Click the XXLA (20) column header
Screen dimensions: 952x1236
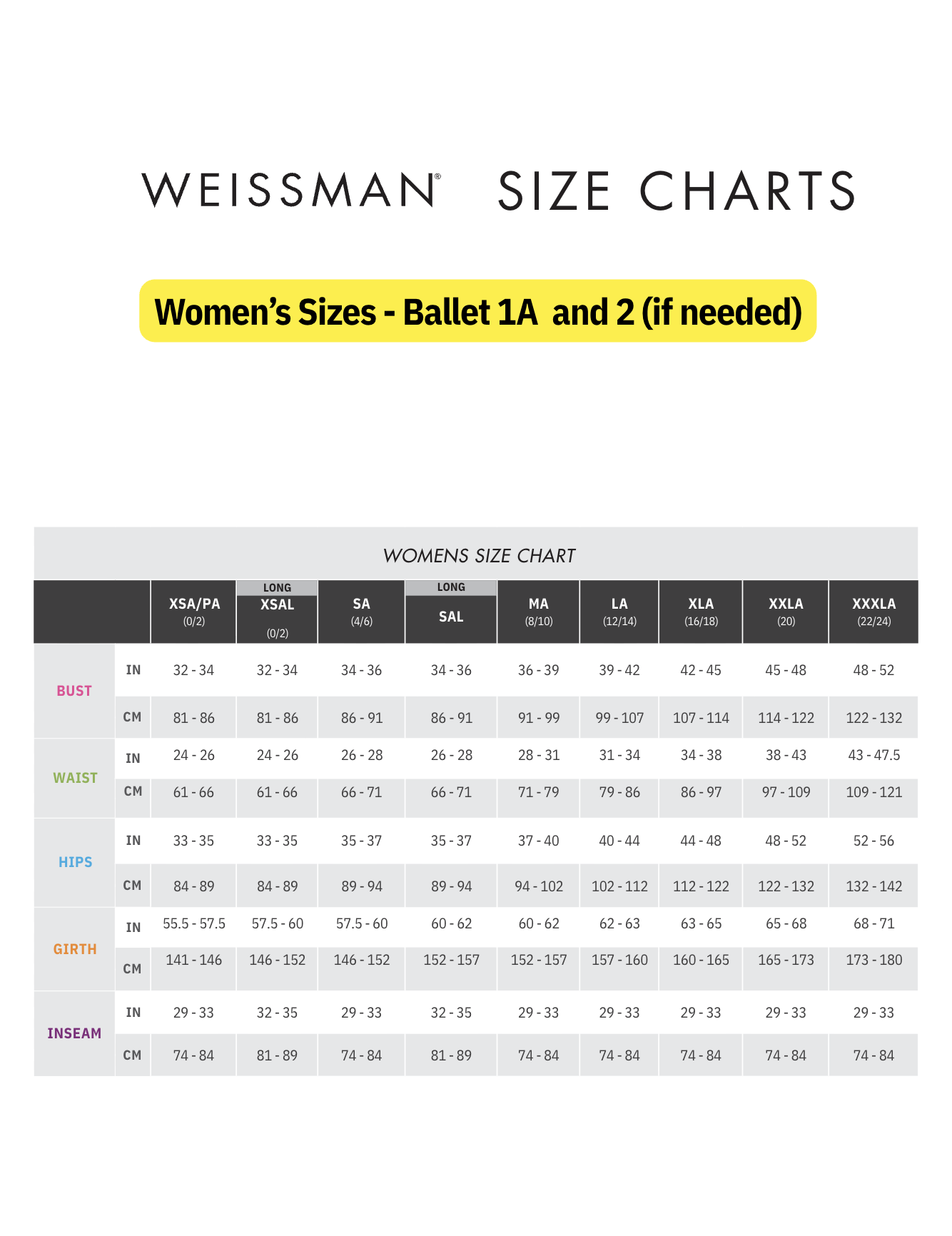click(786, 612)
